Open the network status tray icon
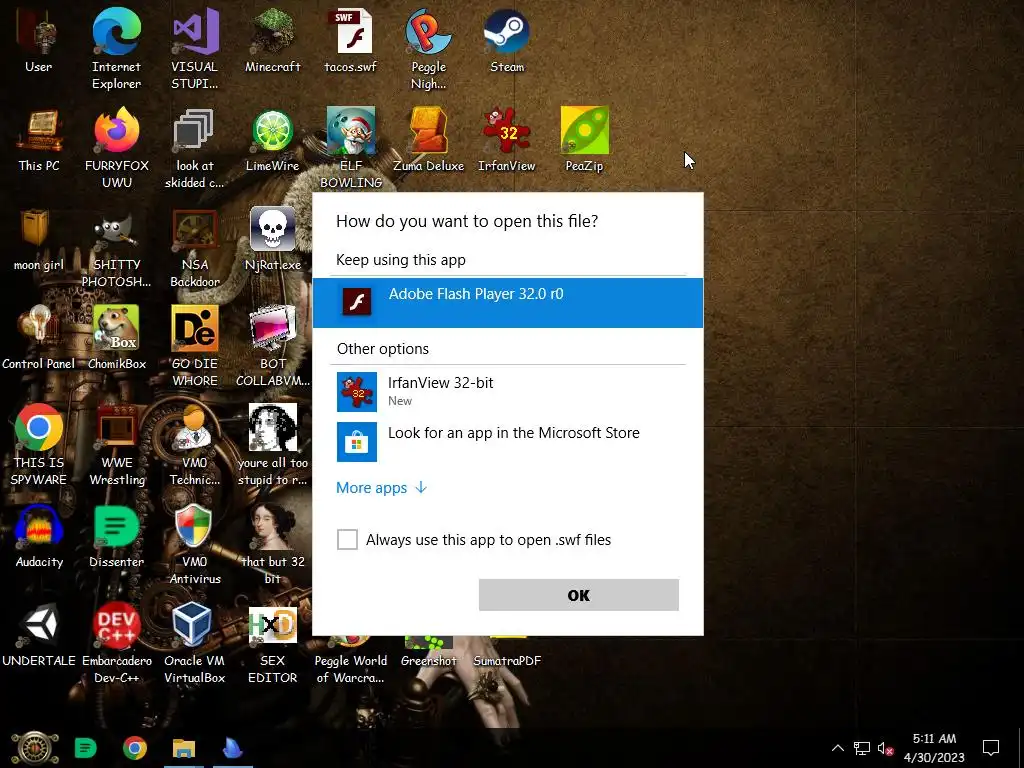Image resolution: width=1024 pixels, height=768 pixels. [x=862, y=748]
